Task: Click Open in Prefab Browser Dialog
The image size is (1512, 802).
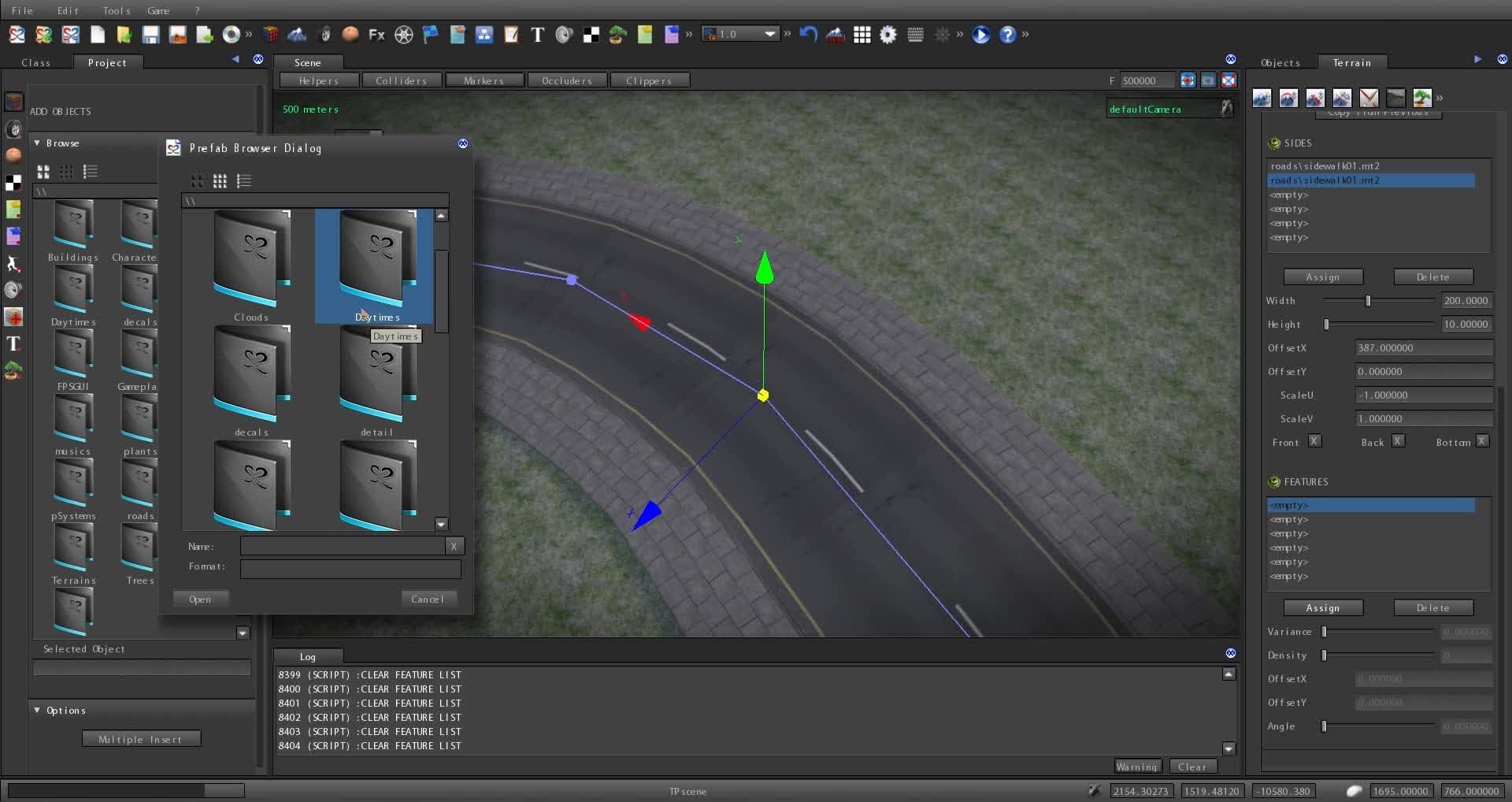Action: tap(200, 599)
